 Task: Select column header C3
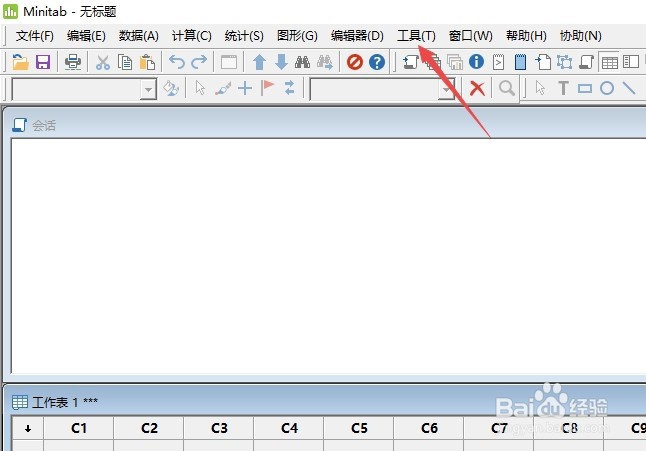(219, 428)
